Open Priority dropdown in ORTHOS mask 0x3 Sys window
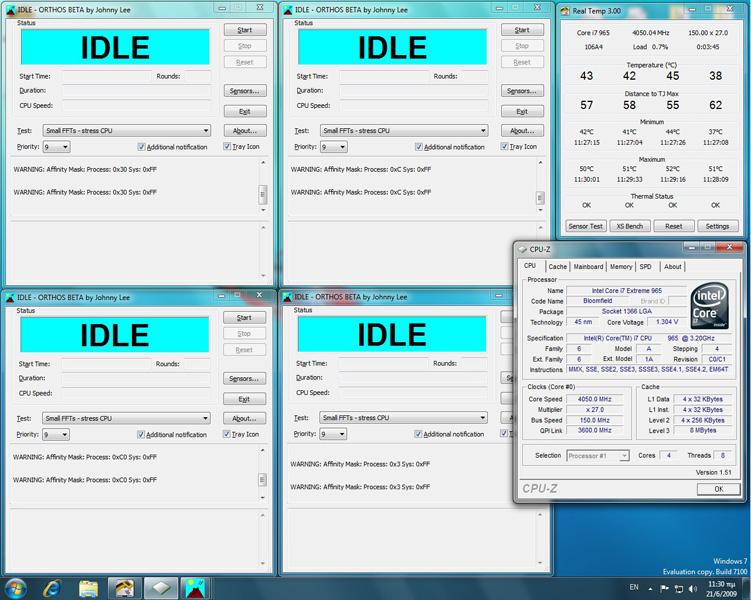Image resolution: width=751 pixels, height=600 pixels. [x=333, y=434]
